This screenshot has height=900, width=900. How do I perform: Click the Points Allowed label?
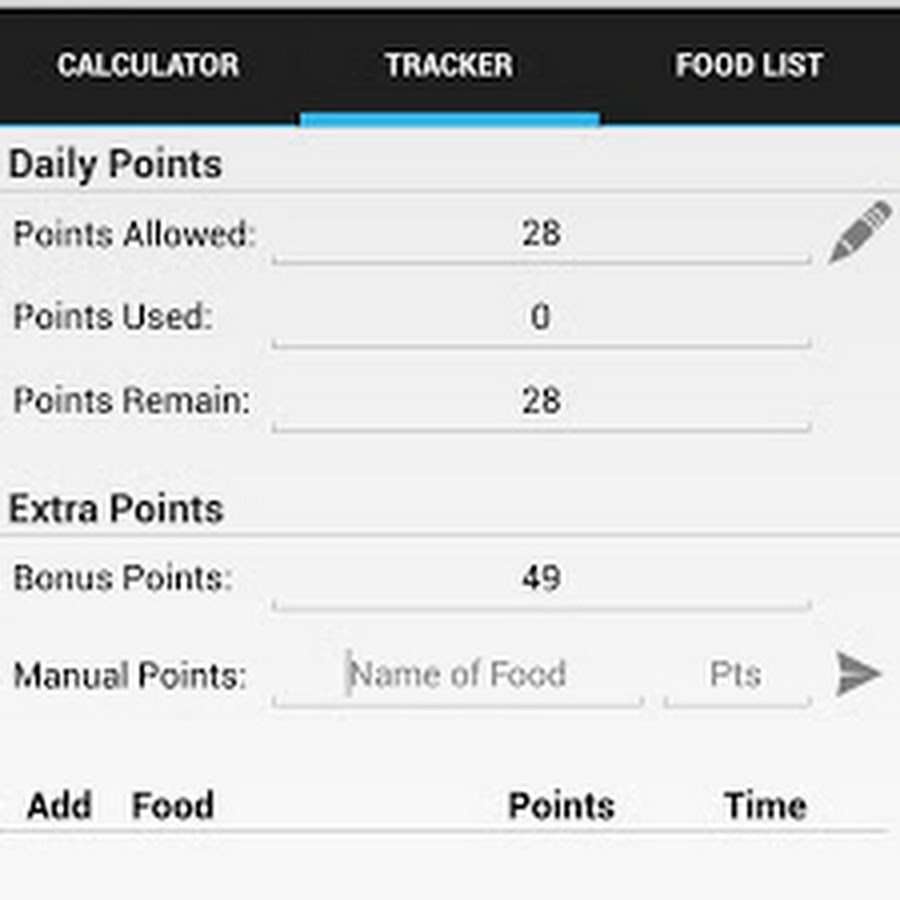point(134,234)
